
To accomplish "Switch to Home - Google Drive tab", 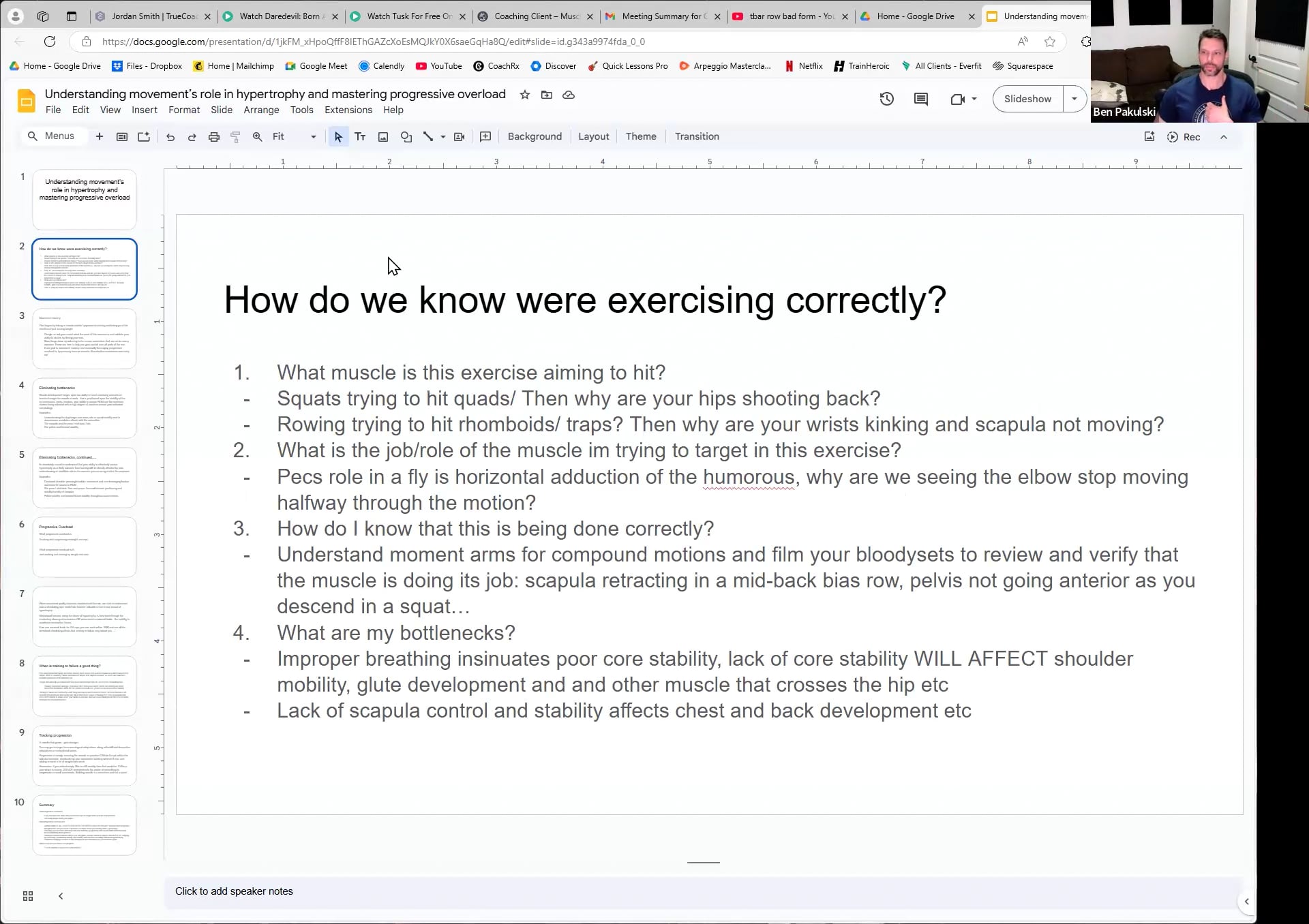I will click(x=916, y=16).
